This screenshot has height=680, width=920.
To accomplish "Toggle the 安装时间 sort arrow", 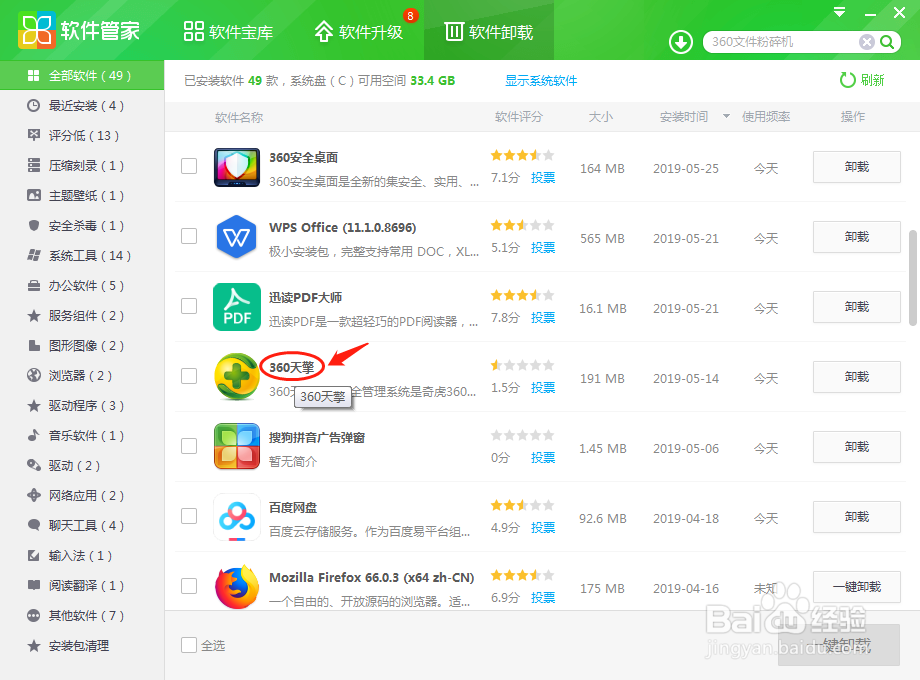I will [726, 116].
